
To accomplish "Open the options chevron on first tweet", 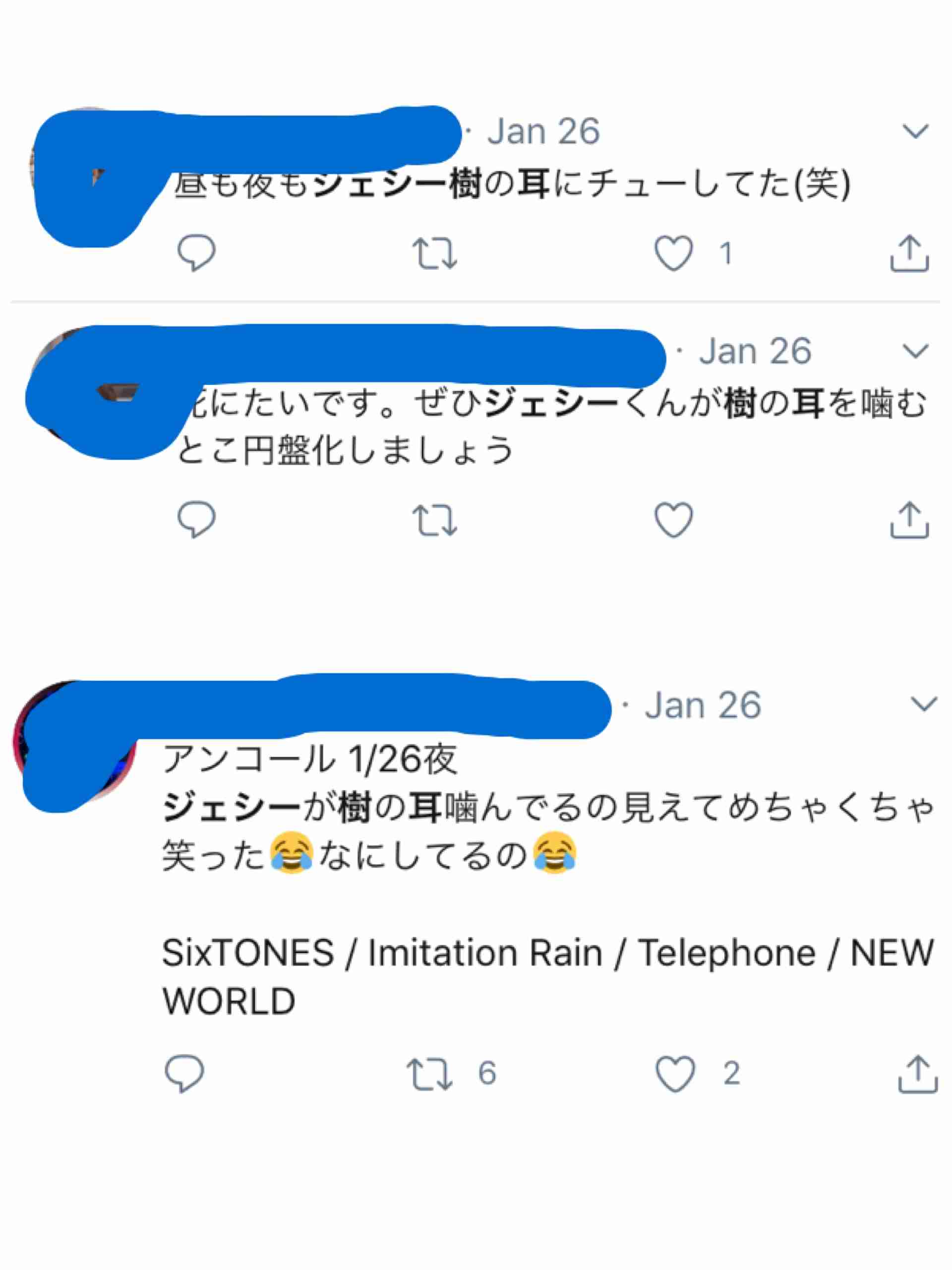I will click(x=915, y=131).
